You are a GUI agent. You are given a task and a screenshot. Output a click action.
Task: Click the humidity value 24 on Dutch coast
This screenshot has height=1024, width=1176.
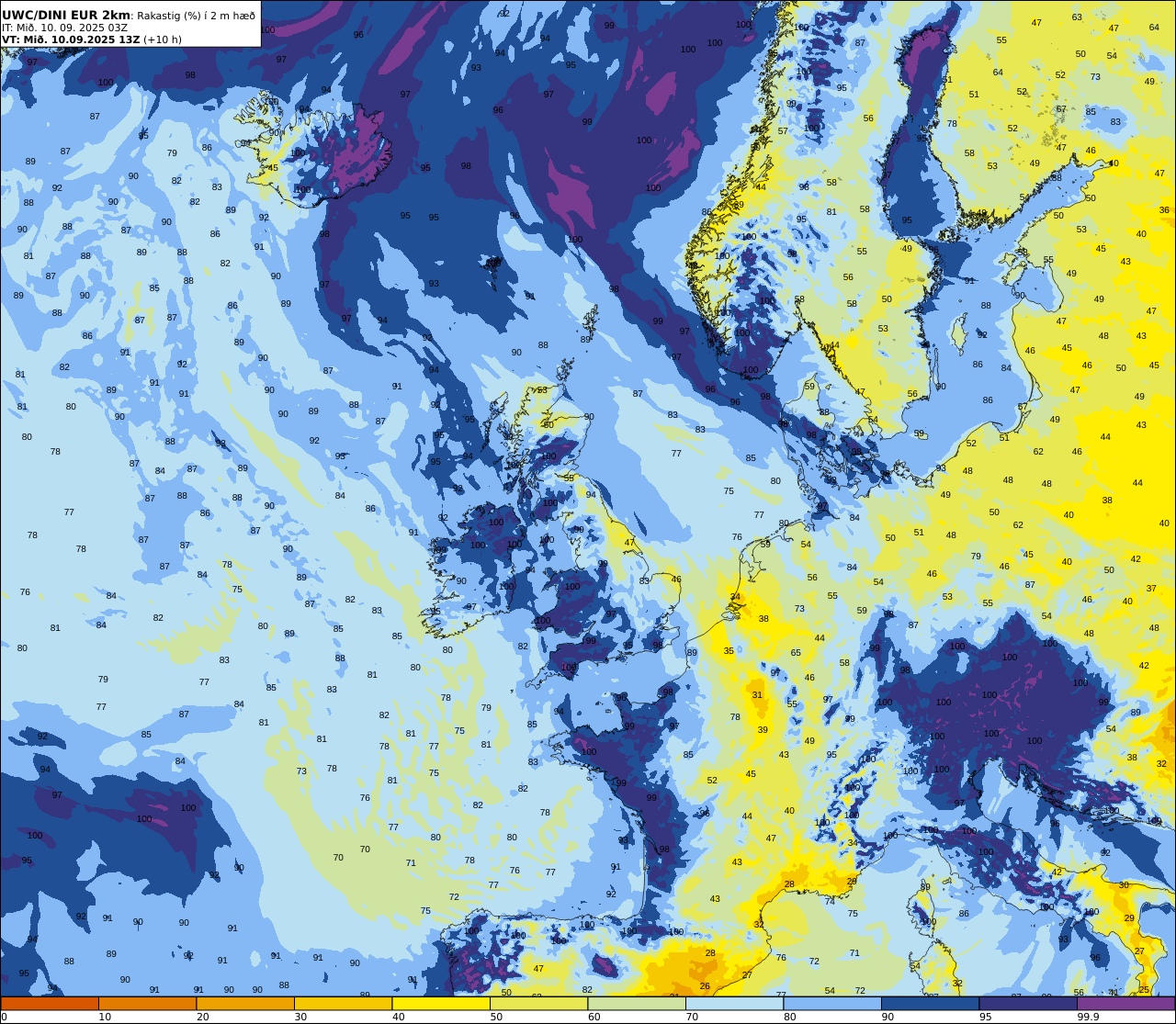(735, 597)
